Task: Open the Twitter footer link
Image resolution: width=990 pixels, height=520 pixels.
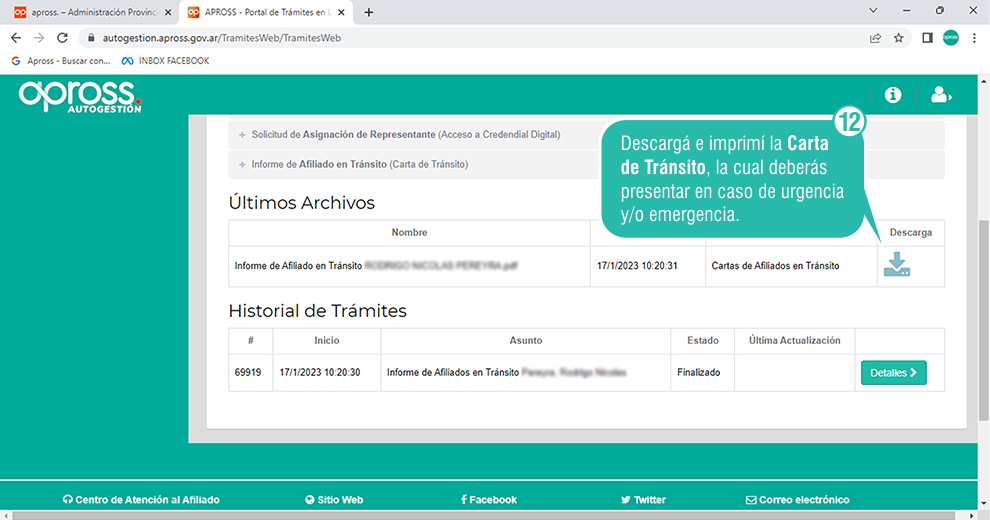Action: pos(643,500)
